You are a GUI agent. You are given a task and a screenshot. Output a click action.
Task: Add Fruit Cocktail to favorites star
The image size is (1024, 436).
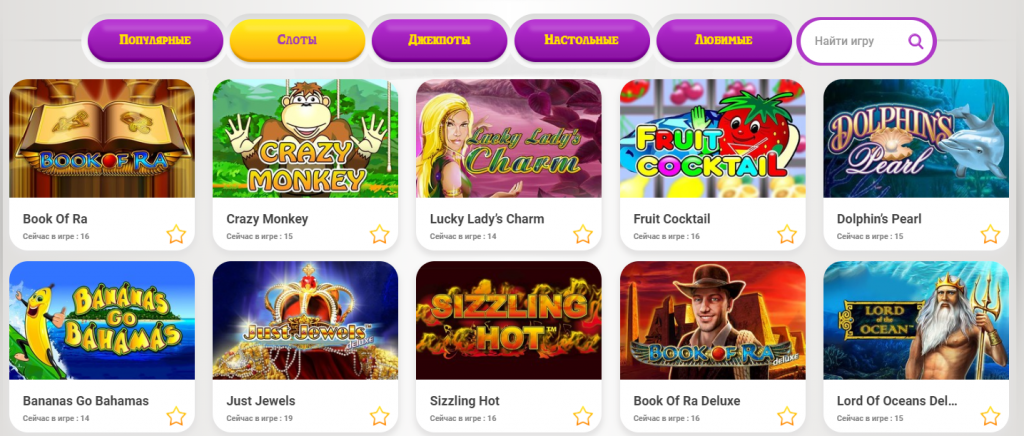(787, 234)
